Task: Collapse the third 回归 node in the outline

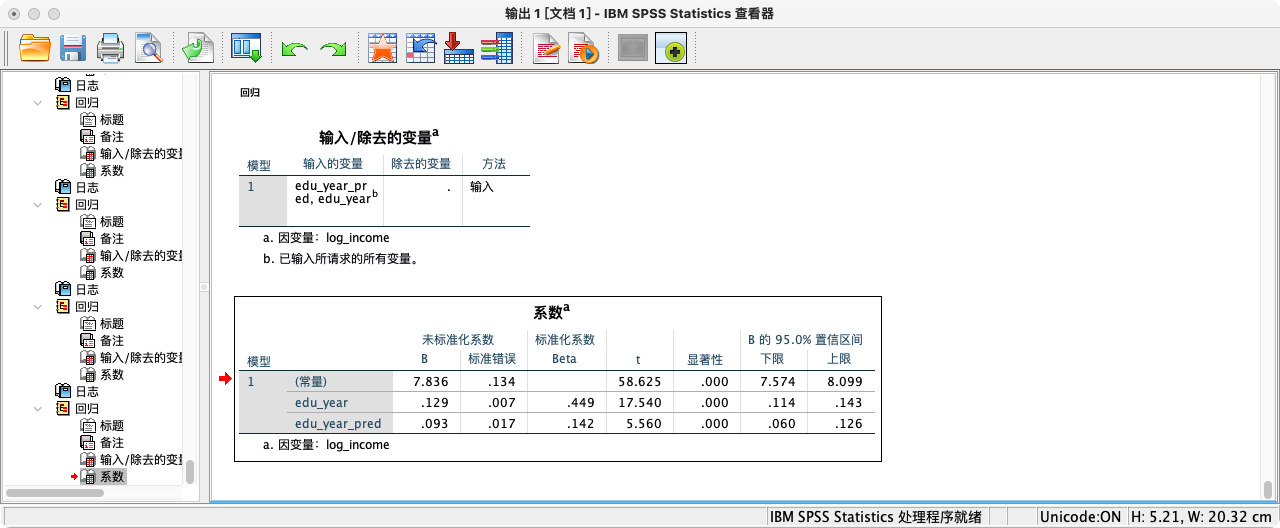Action: pos(38,306)
